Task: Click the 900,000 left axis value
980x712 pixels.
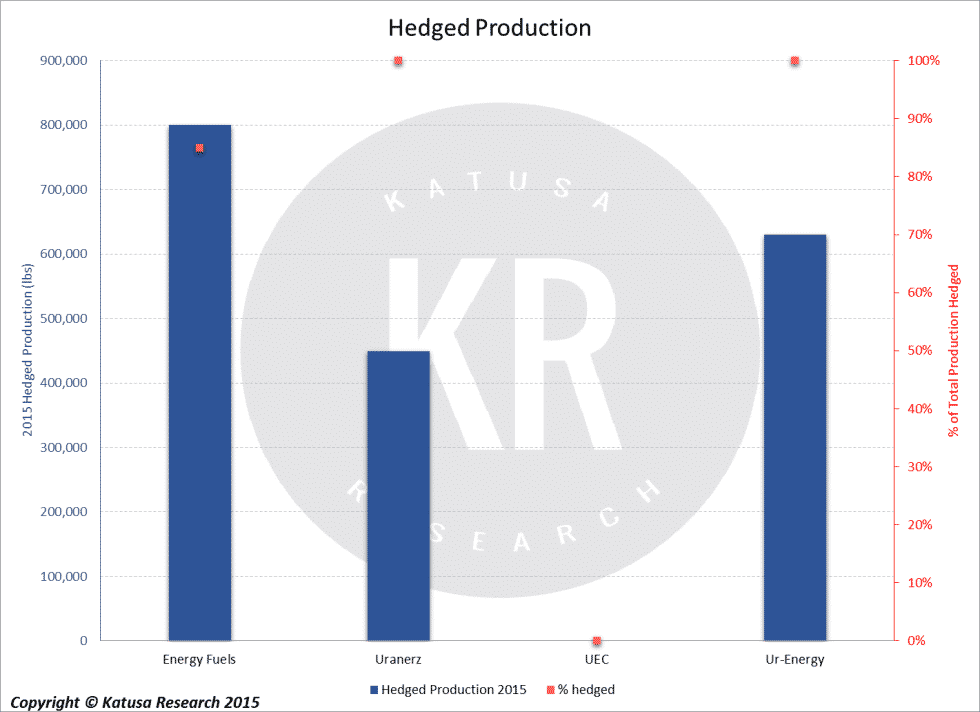Action: coord(64,61)
